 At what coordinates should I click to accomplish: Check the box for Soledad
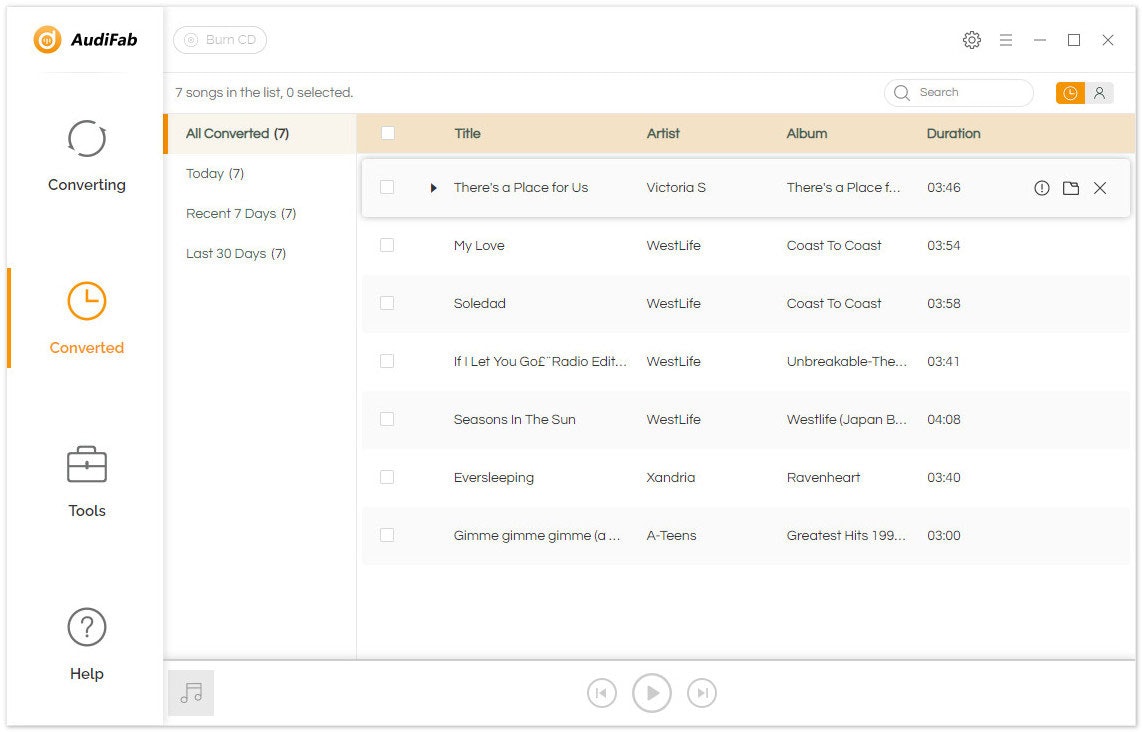coord(387,303)
